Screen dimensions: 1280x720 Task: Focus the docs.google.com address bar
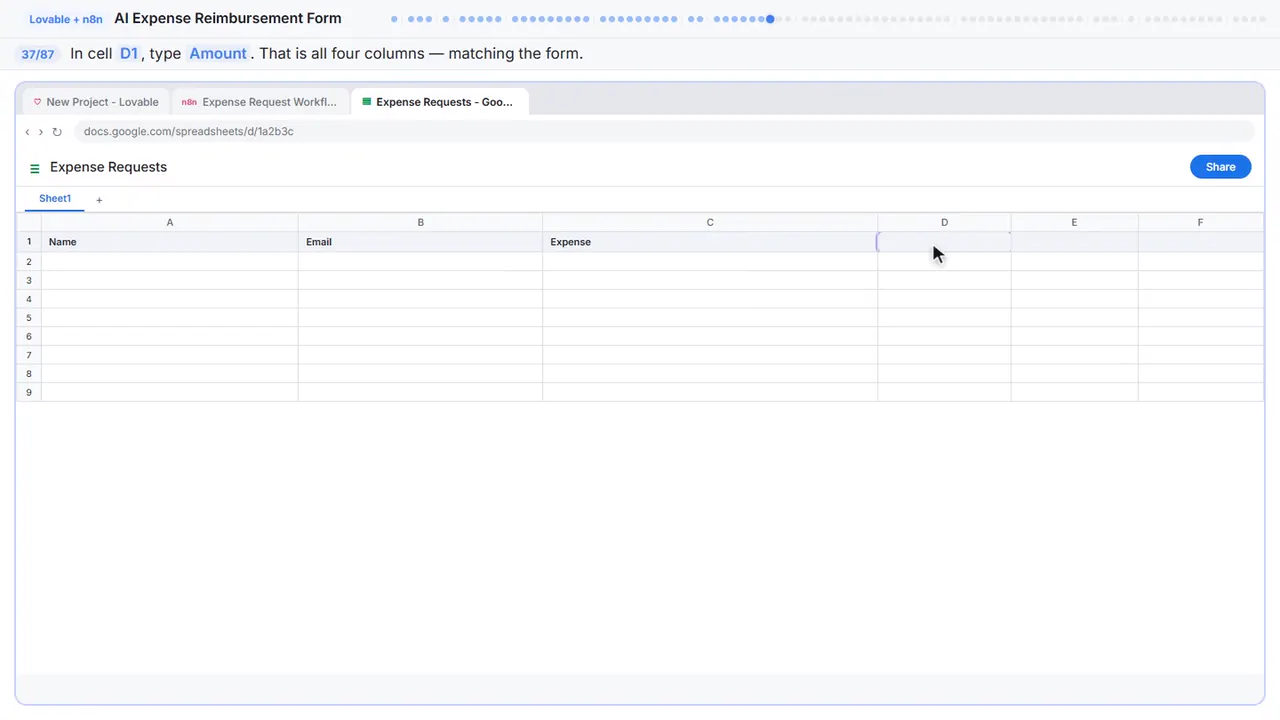(663, 132)
